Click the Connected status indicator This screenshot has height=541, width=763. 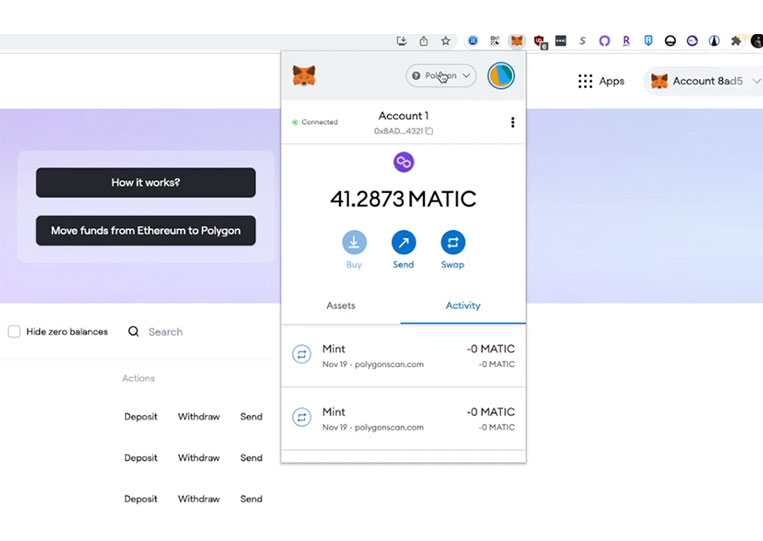[315, 122]
